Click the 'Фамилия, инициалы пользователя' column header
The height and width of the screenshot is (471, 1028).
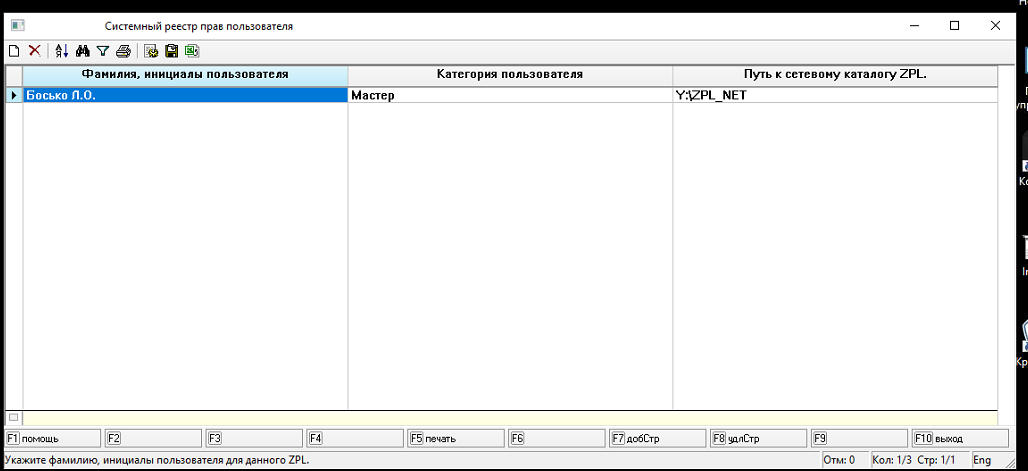point(185,75)
